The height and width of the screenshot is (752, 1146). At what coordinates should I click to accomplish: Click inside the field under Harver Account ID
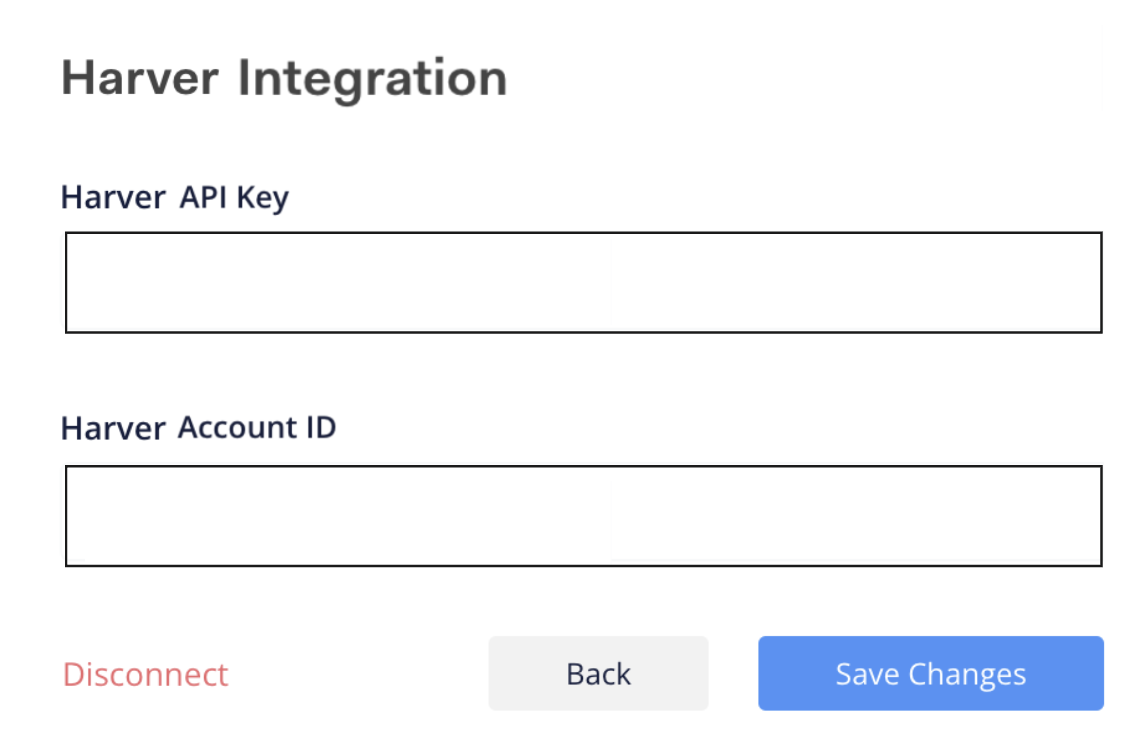(583, 515)
